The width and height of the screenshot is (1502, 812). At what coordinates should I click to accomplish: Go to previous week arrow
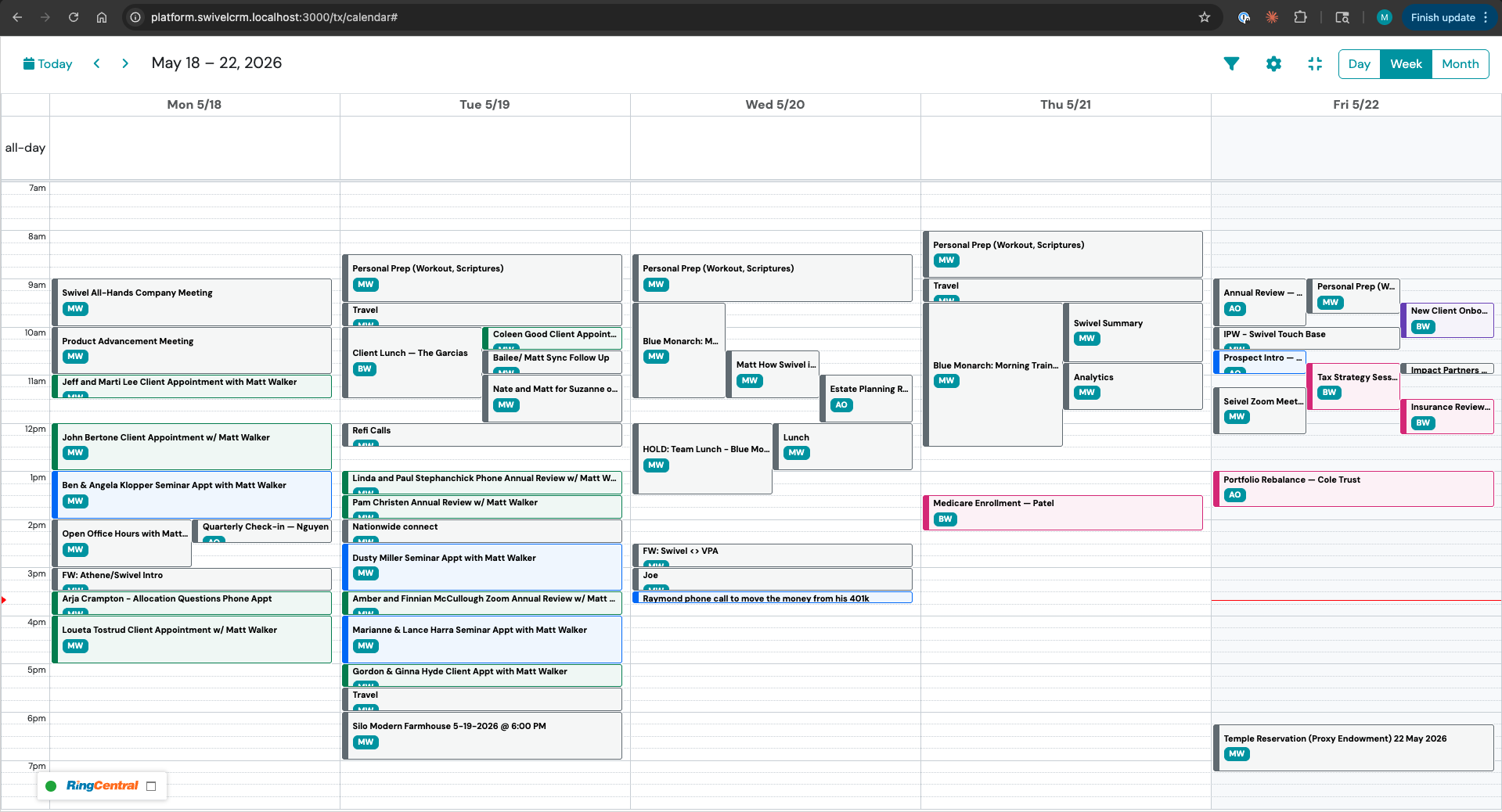[x=97, y=63]
